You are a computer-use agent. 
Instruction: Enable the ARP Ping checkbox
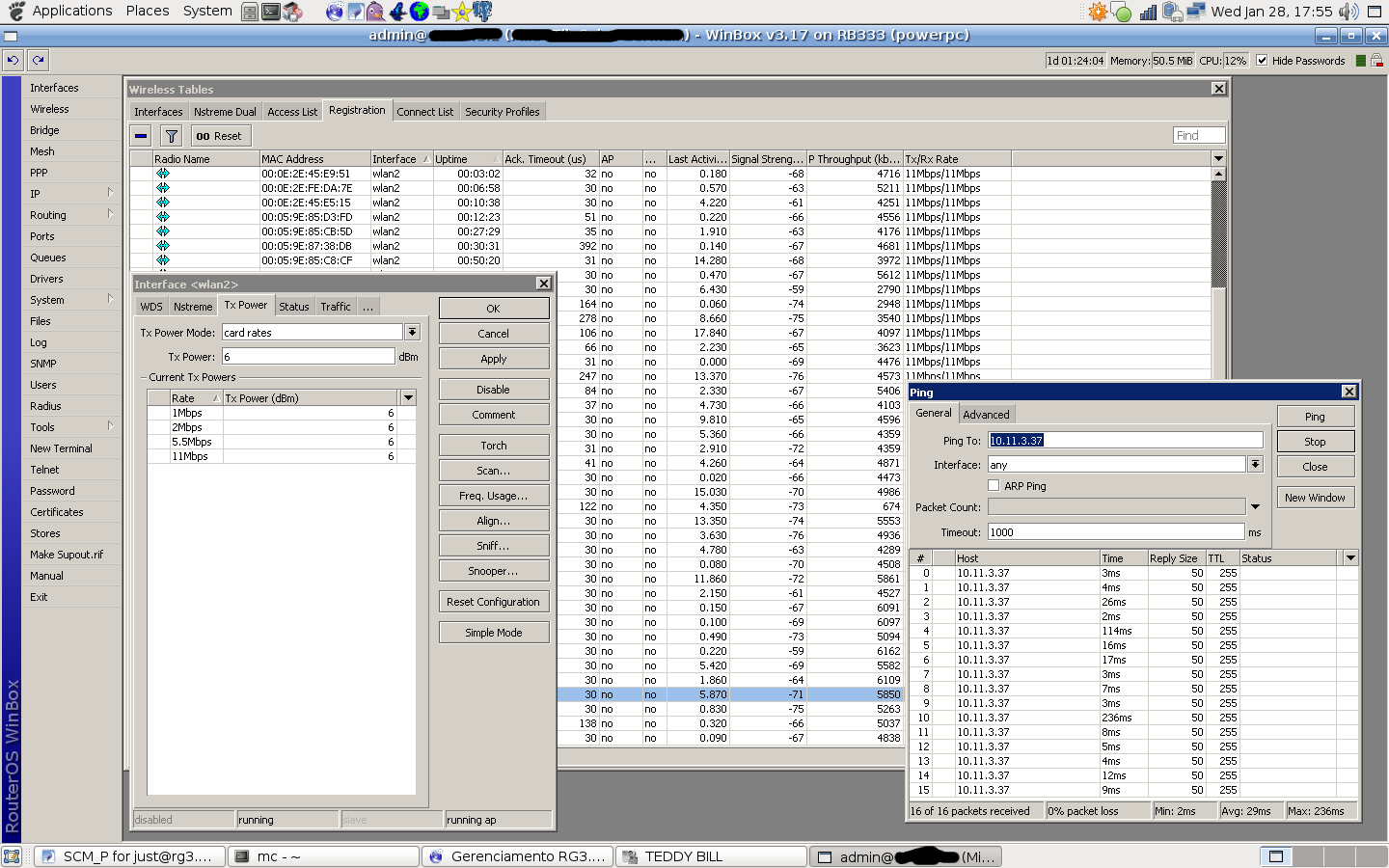pyautogui.click(x=994, y=486)
